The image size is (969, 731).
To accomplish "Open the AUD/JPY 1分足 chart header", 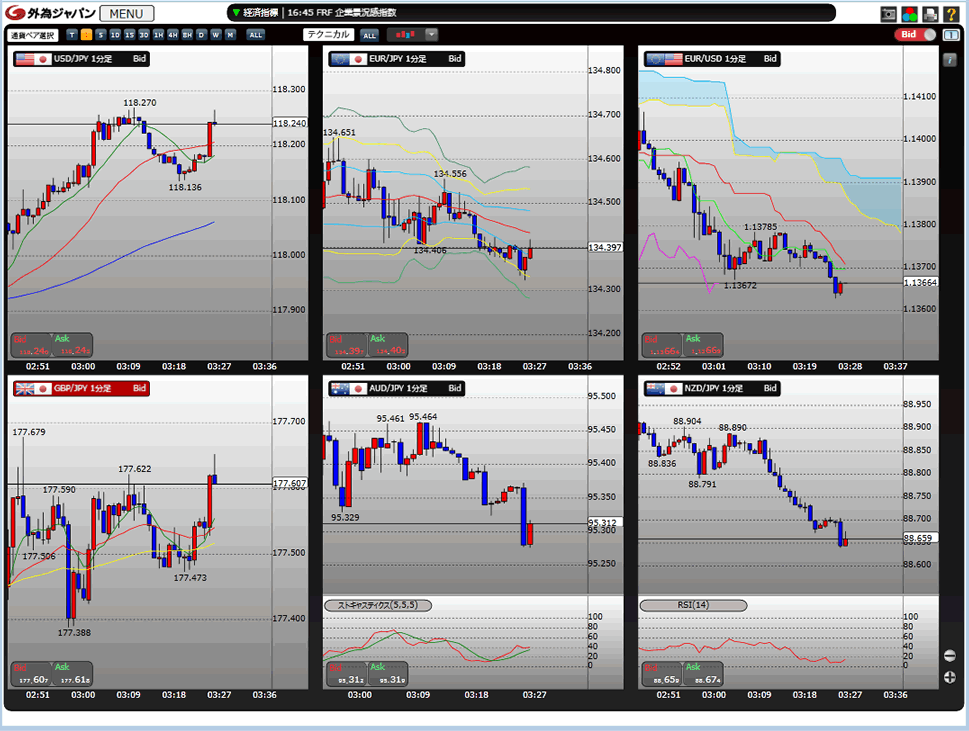I will pyautogui.click(x=397, y=388).
